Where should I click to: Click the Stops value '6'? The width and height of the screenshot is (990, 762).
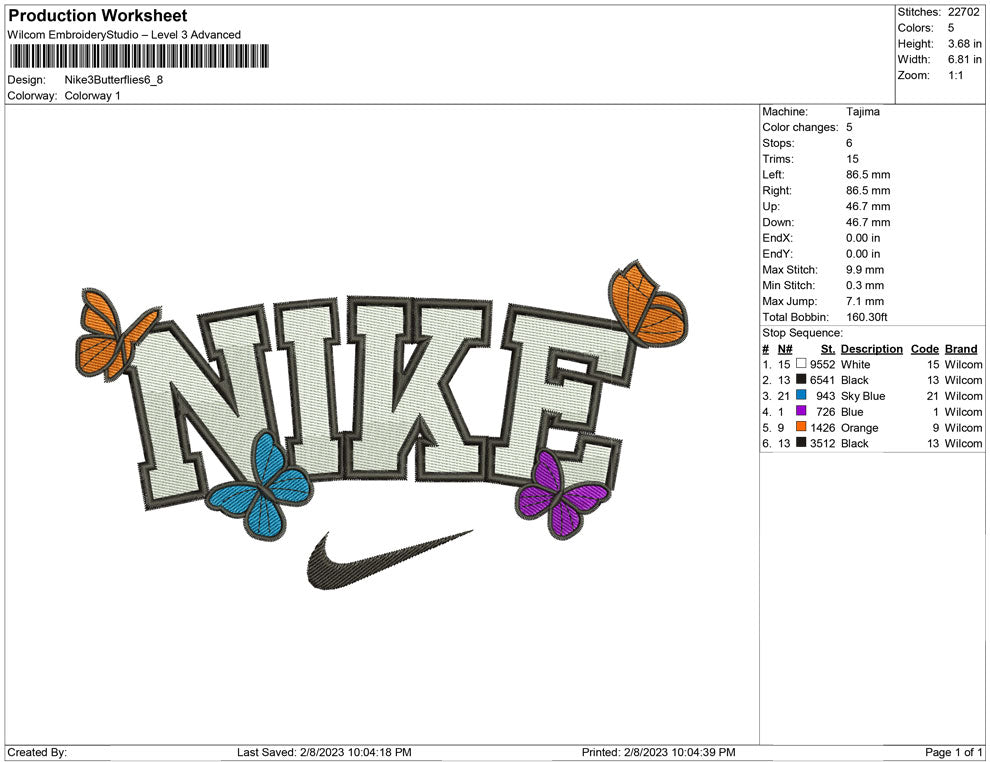[849, 143]
